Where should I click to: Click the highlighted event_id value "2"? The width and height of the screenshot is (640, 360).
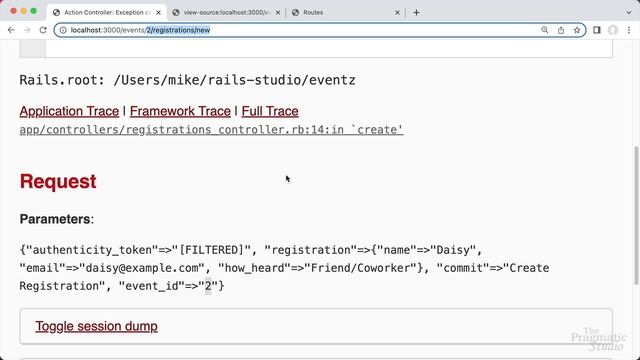tap(208, 286)
